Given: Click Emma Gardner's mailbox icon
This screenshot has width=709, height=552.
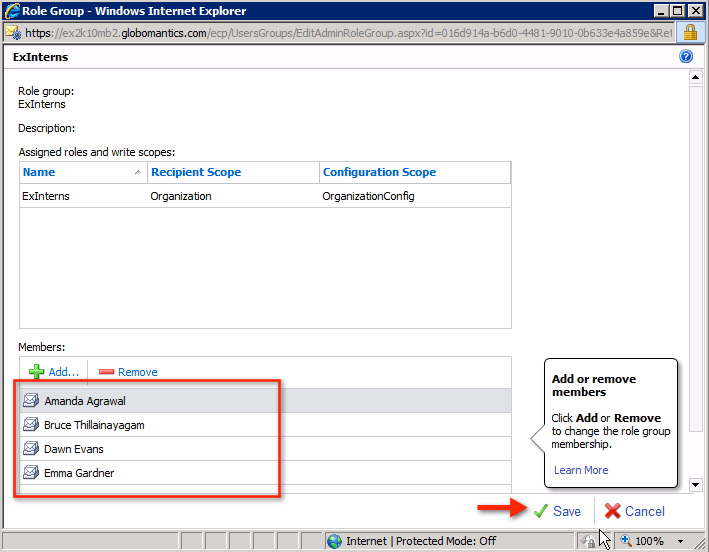Looking at the screenshot, I should pos(31,472).
